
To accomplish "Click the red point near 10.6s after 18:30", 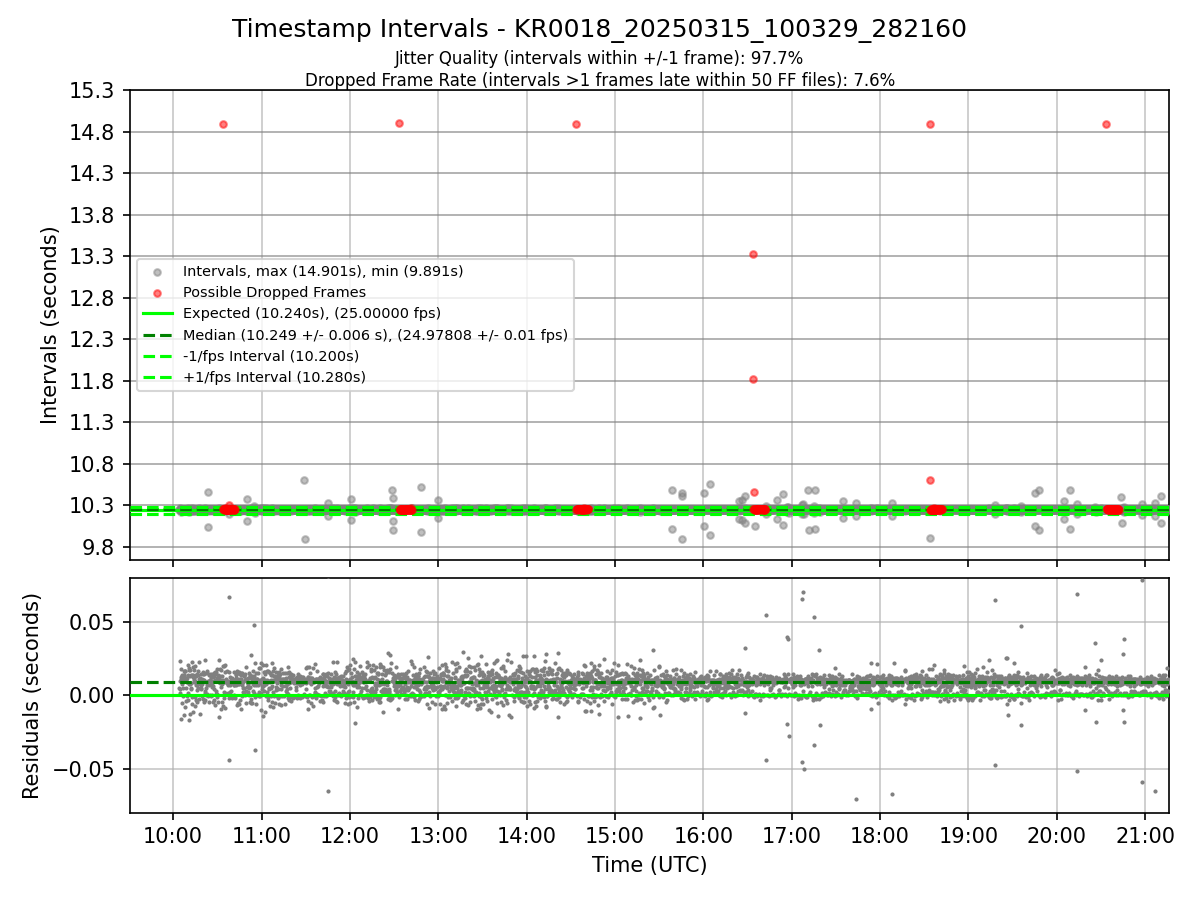I will 930,480.
